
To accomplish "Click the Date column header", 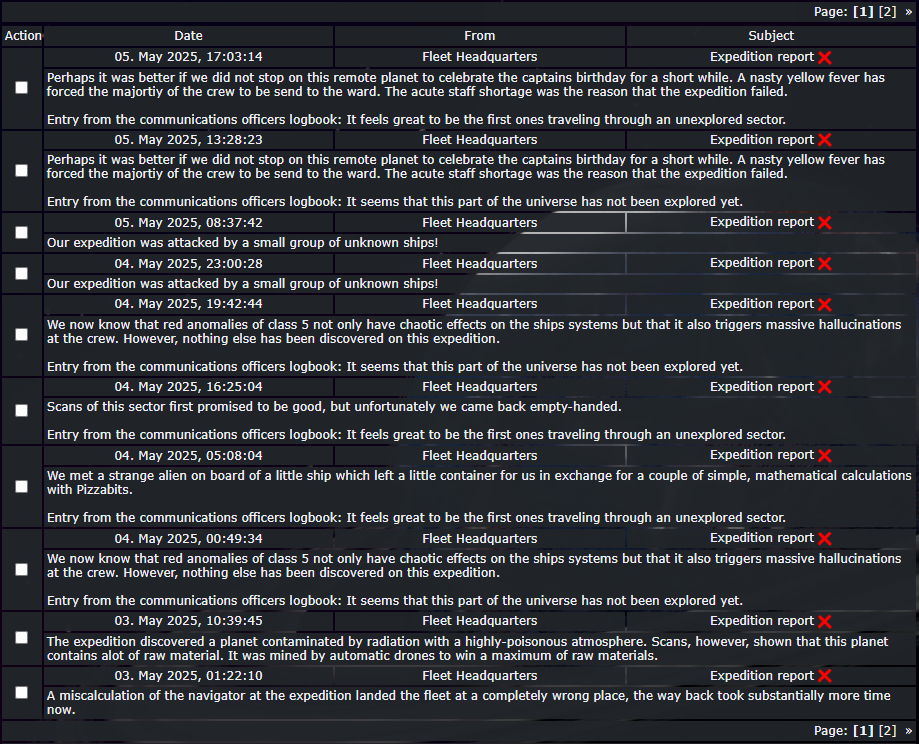I will [x=188, y=36].
